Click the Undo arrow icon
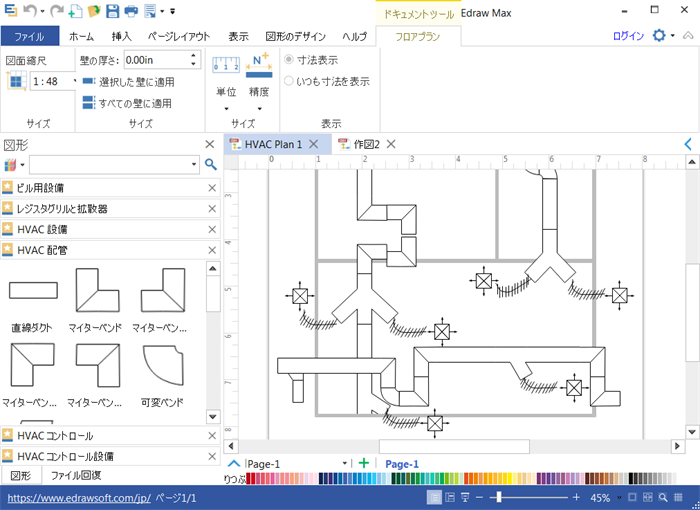The height and width of the screenshot is (510, 700). [x=30, y=11]
